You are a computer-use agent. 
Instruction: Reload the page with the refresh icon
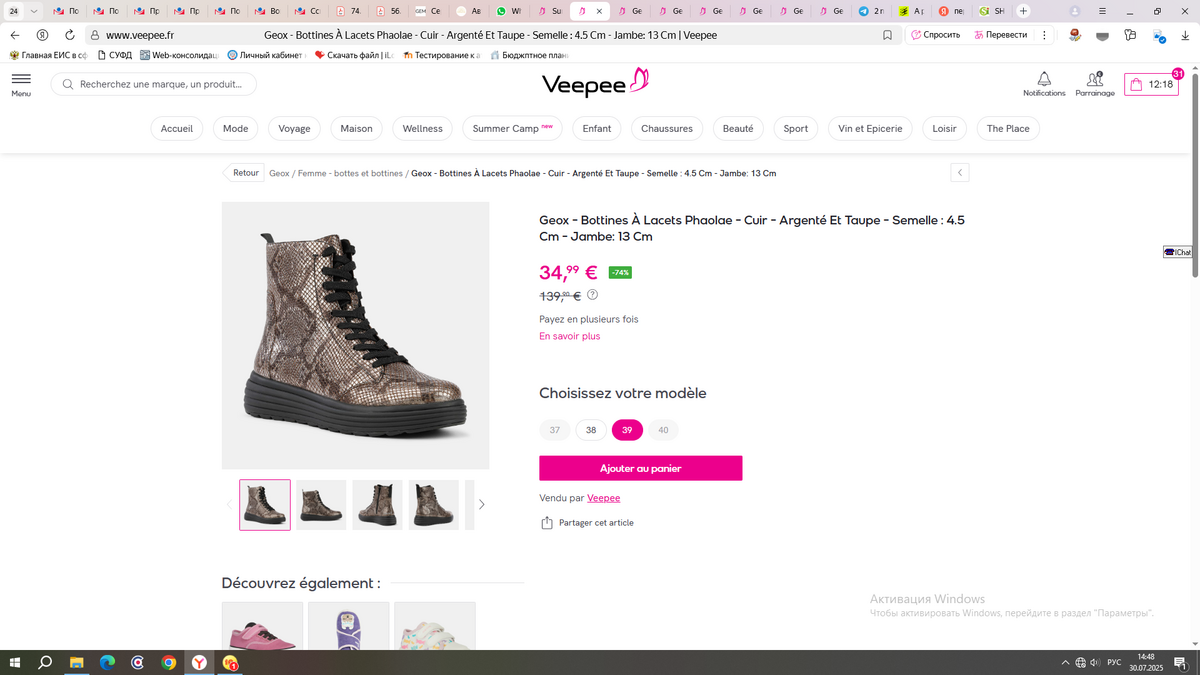click(70, 35)
